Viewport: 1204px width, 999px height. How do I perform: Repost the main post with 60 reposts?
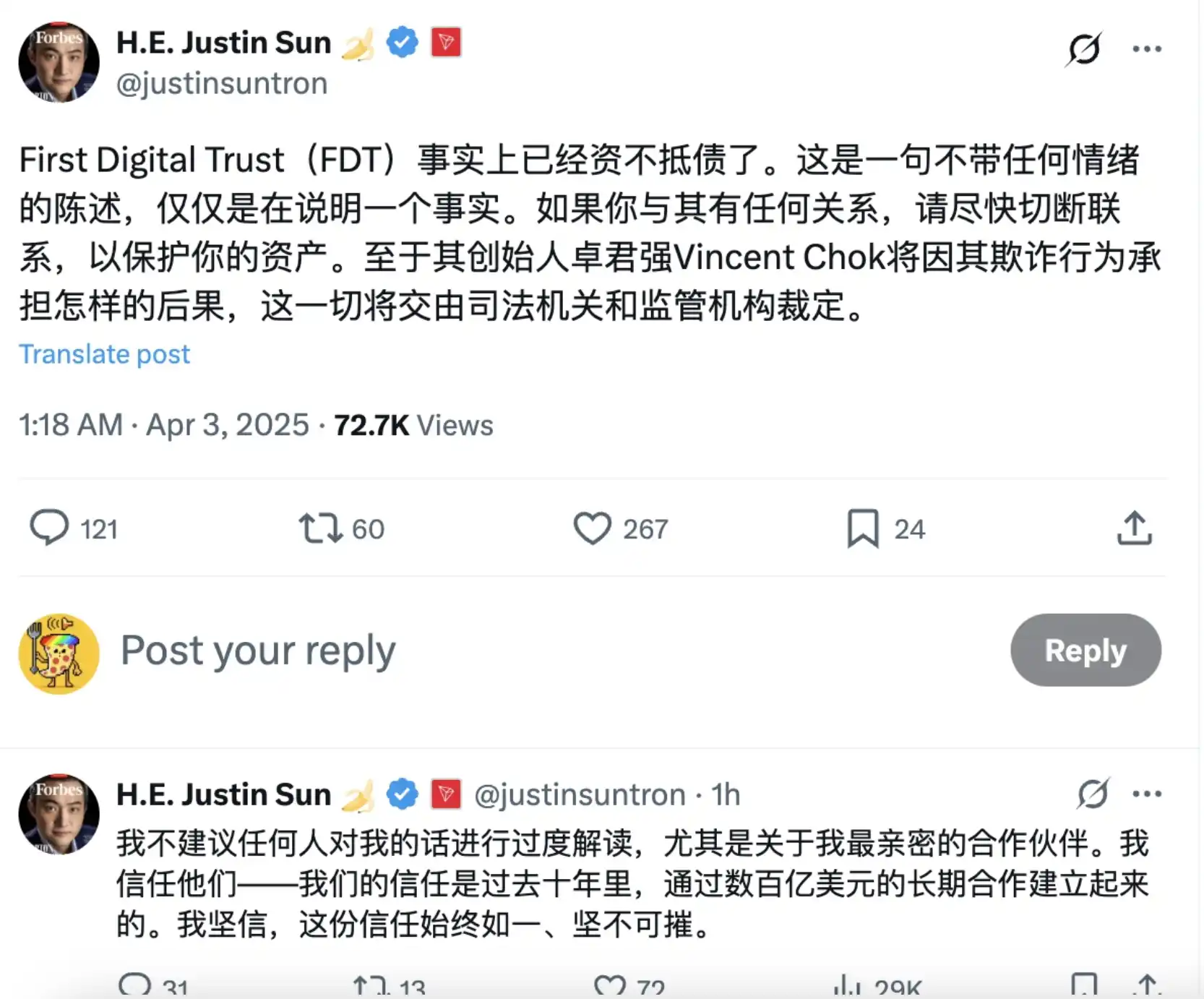[x=320, y=528]
